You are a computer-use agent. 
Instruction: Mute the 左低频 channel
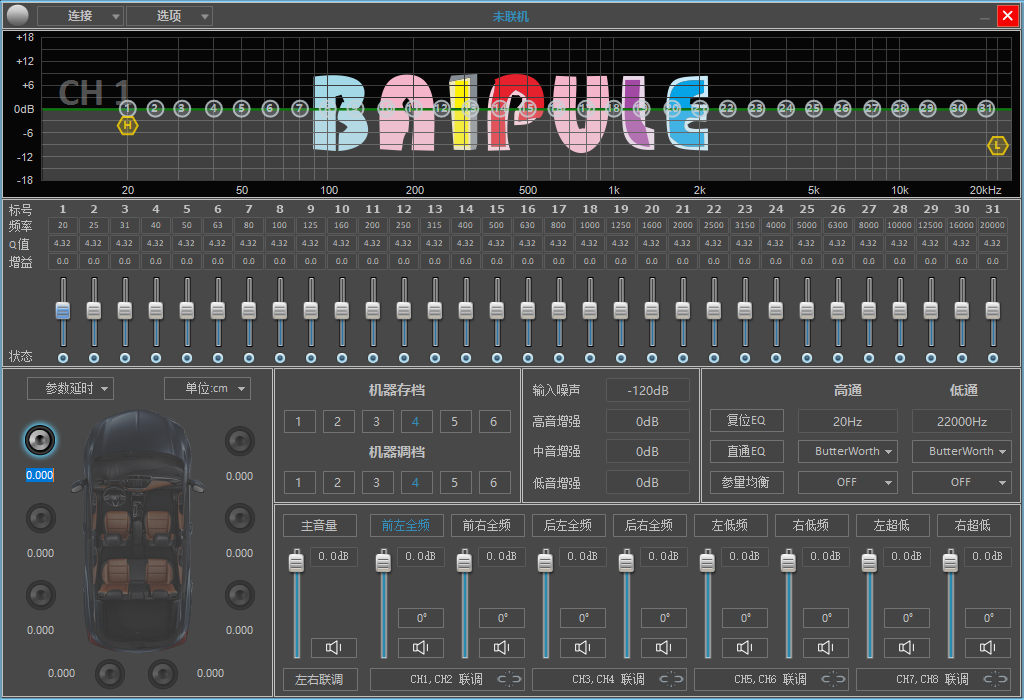click(744, 647)
